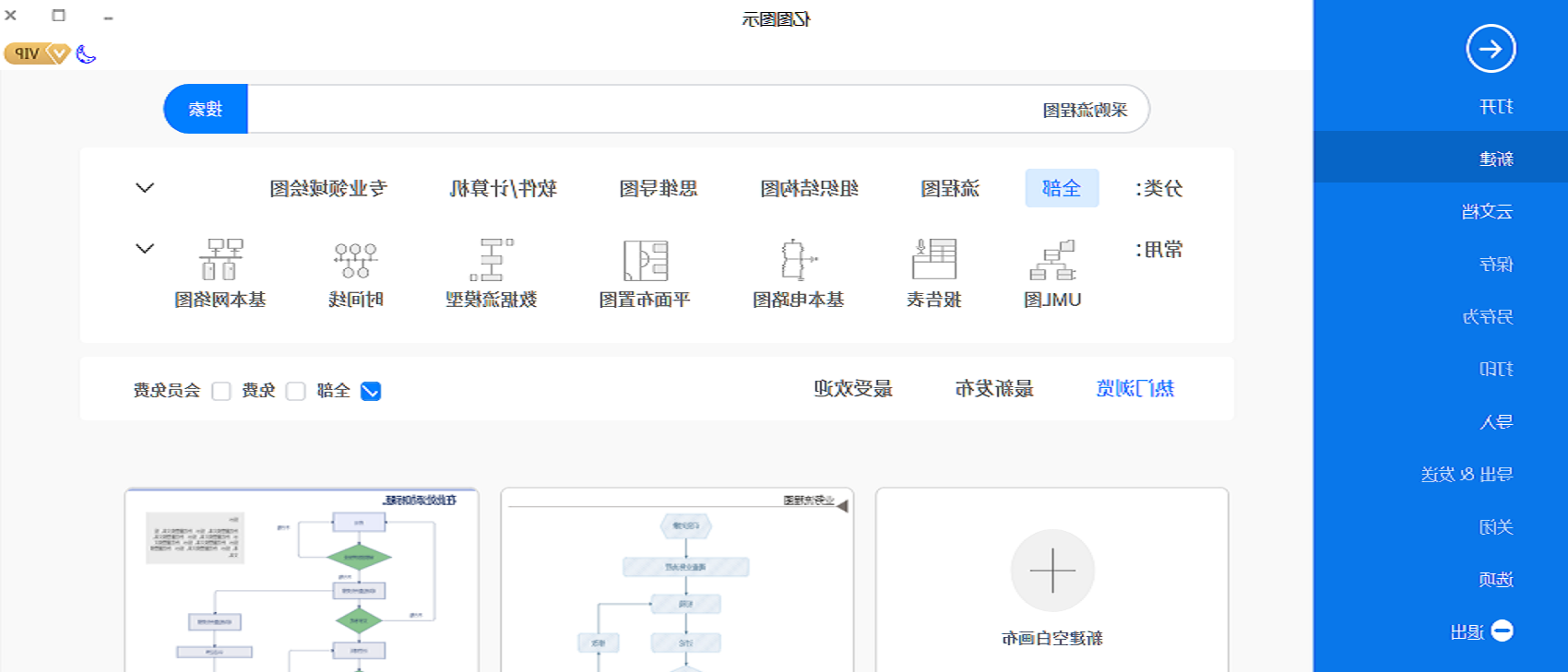Switch to the 热门浏览 sort tab
The width and height of the screenshot is (1568, 672).
[1134, 389]
